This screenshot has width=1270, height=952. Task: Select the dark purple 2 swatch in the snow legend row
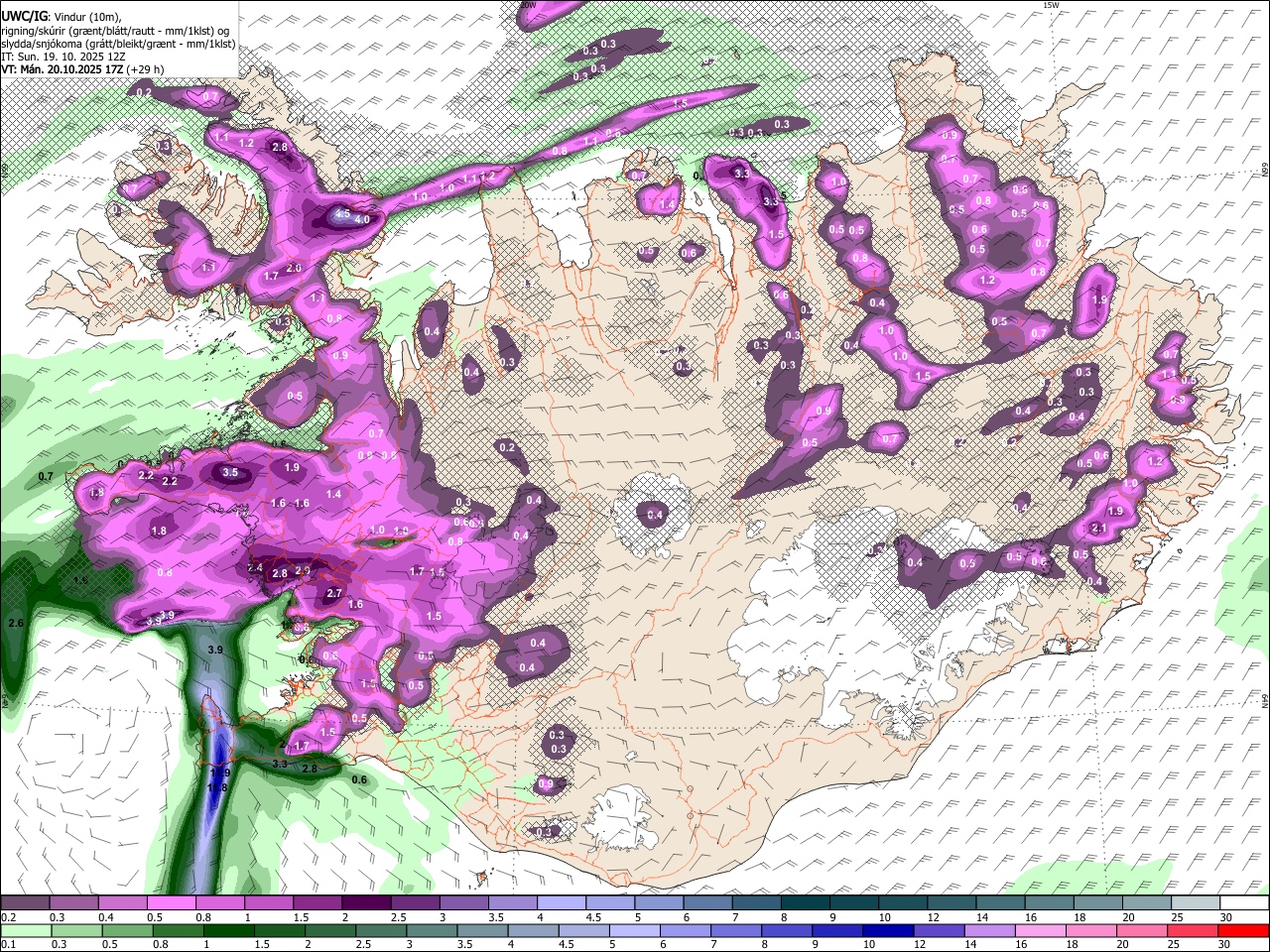[x=366, y=903]
